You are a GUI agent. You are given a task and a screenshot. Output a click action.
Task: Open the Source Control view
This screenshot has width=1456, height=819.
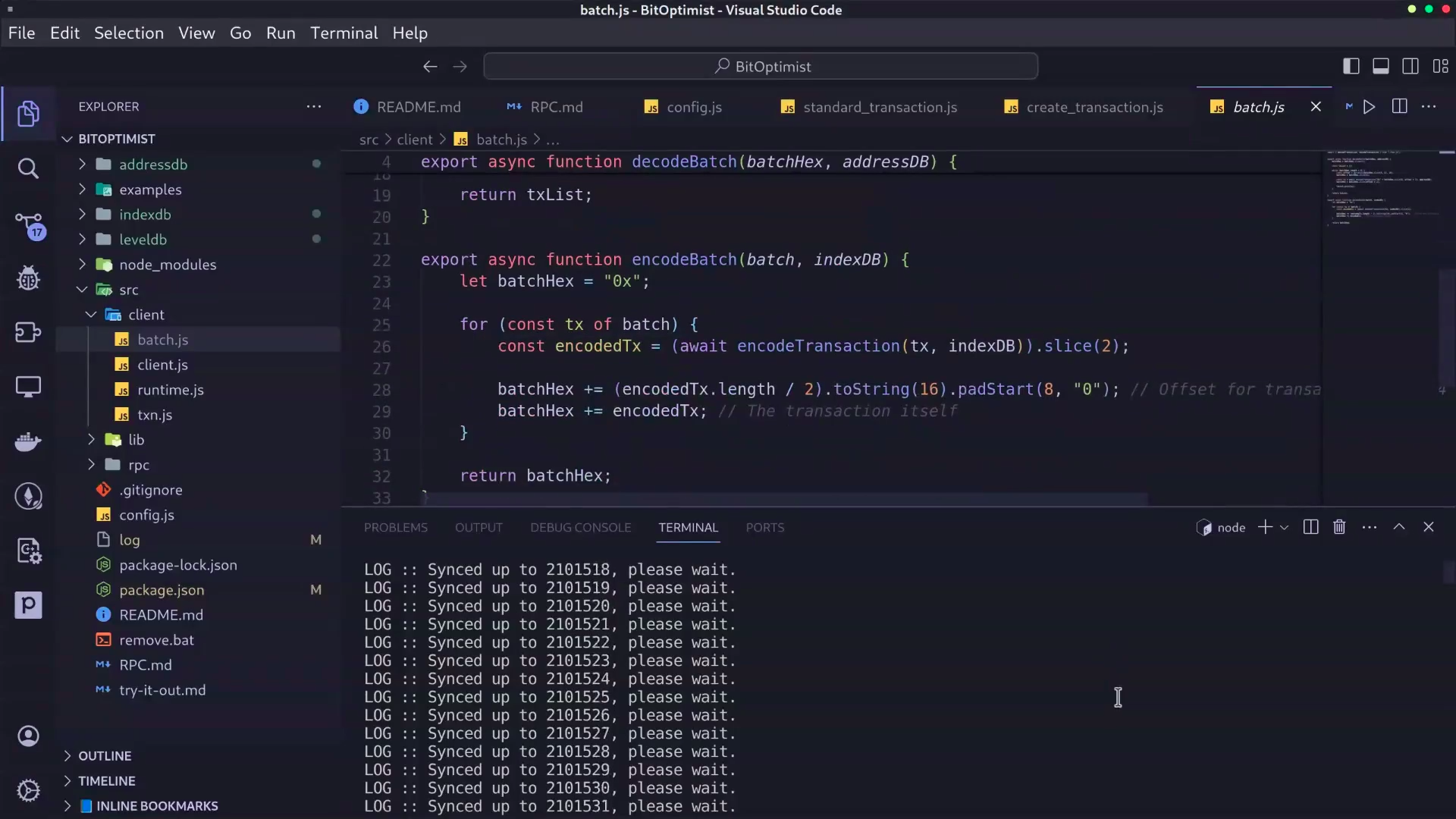tap(29, 225)
